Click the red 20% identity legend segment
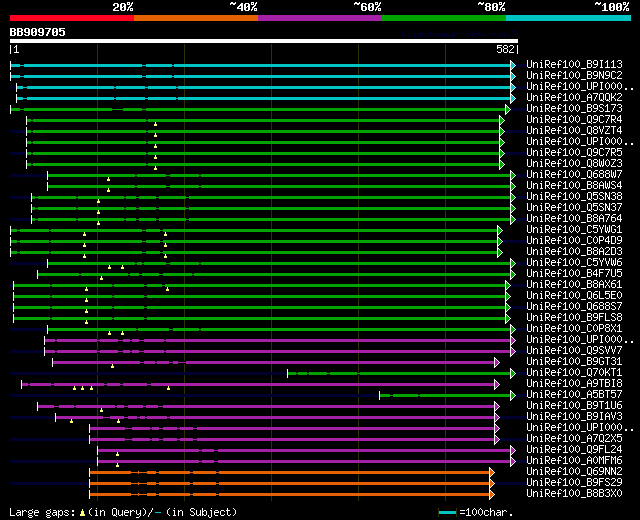Viewport: 640px width, 520px height. coord(72,18)
